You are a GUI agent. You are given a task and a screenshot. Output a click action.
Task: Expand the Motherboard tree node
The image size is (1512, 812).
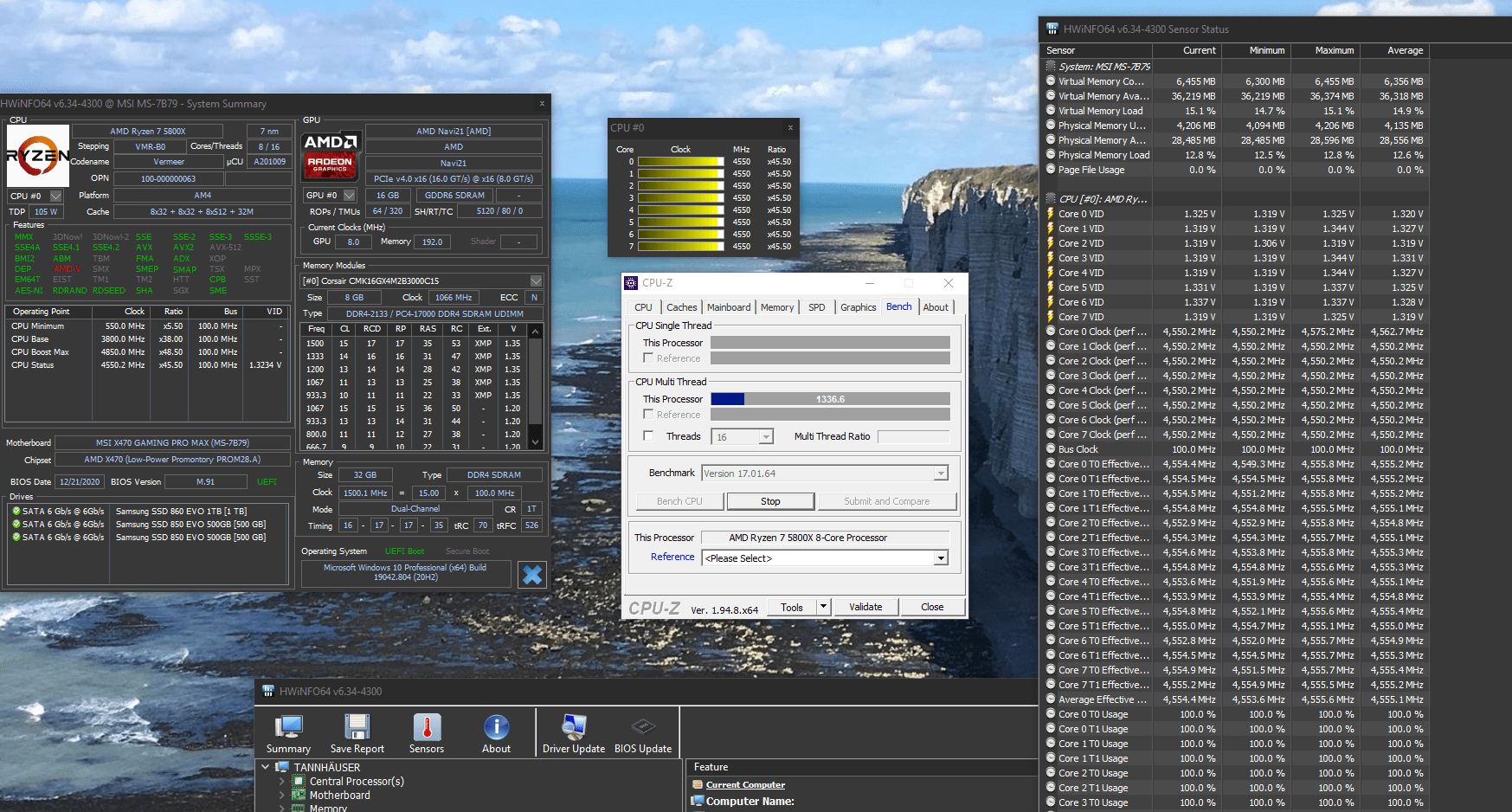click(x=282, y=795)
